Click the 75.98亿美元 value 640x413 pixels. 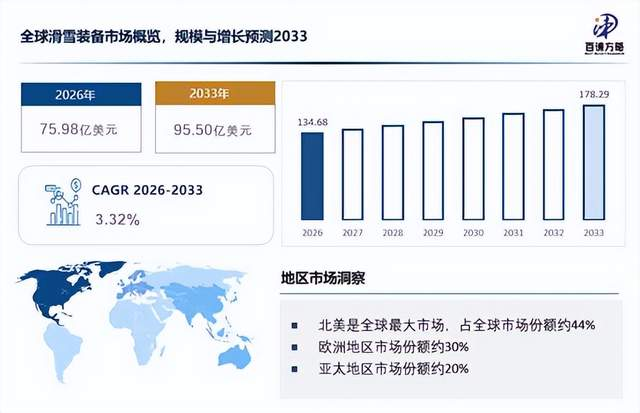[x=78, y=129]
